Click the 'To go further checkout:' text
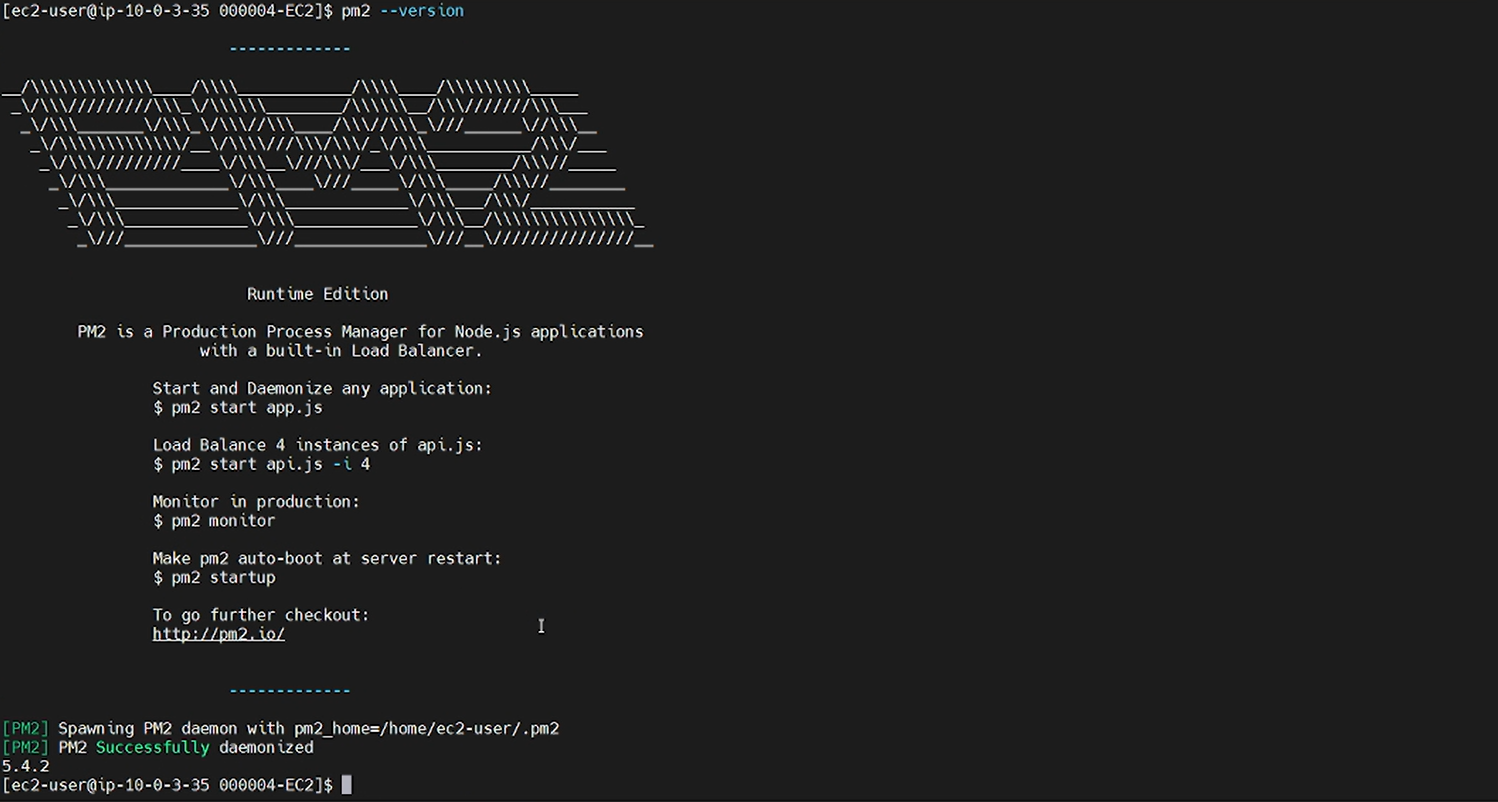Viewport: 1498px width, 802px height. pyautogui.click(x=261, y=615)
